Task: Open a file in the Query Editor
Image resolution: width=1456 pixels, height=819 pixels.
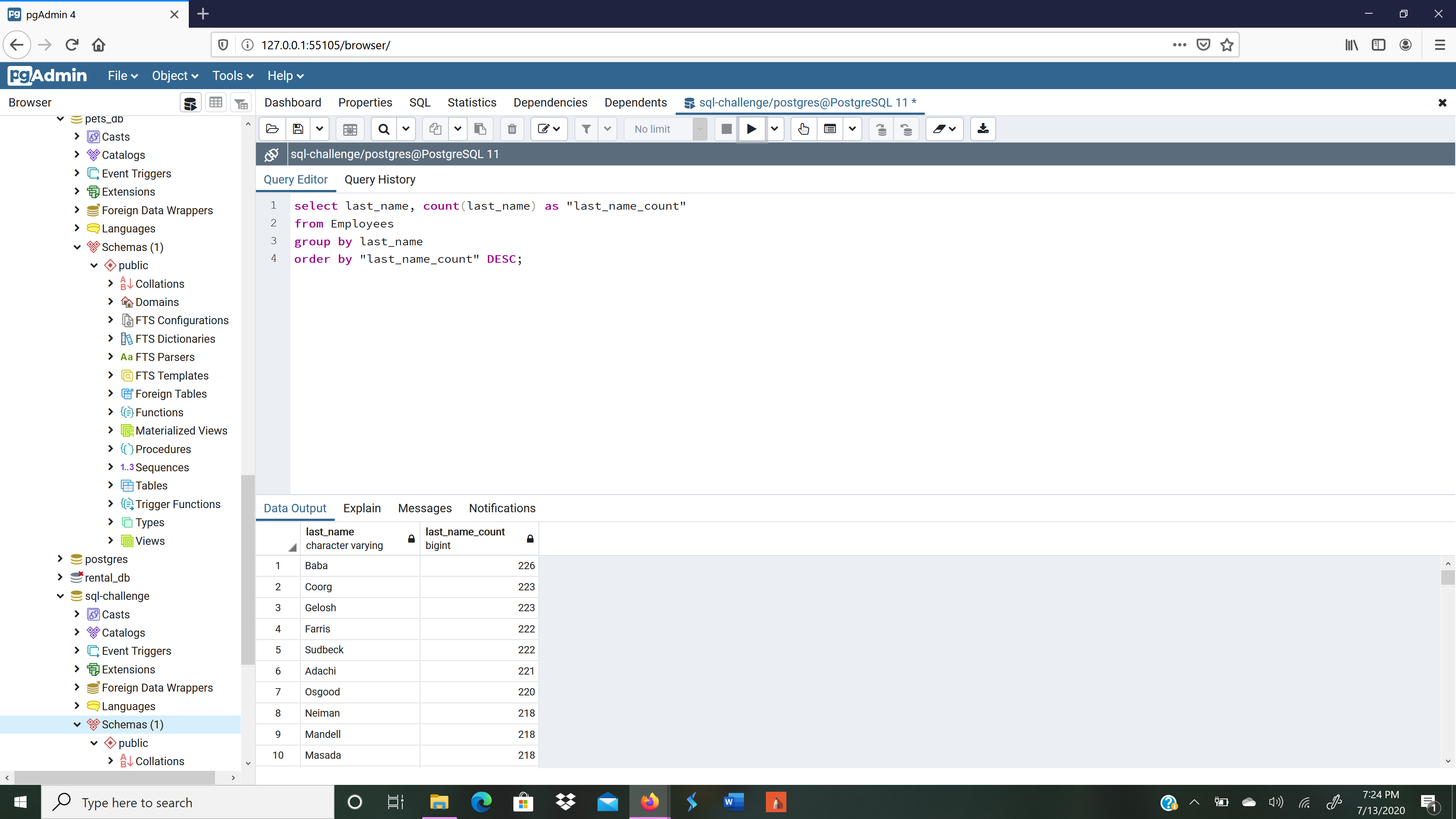Action: point(272,129)
